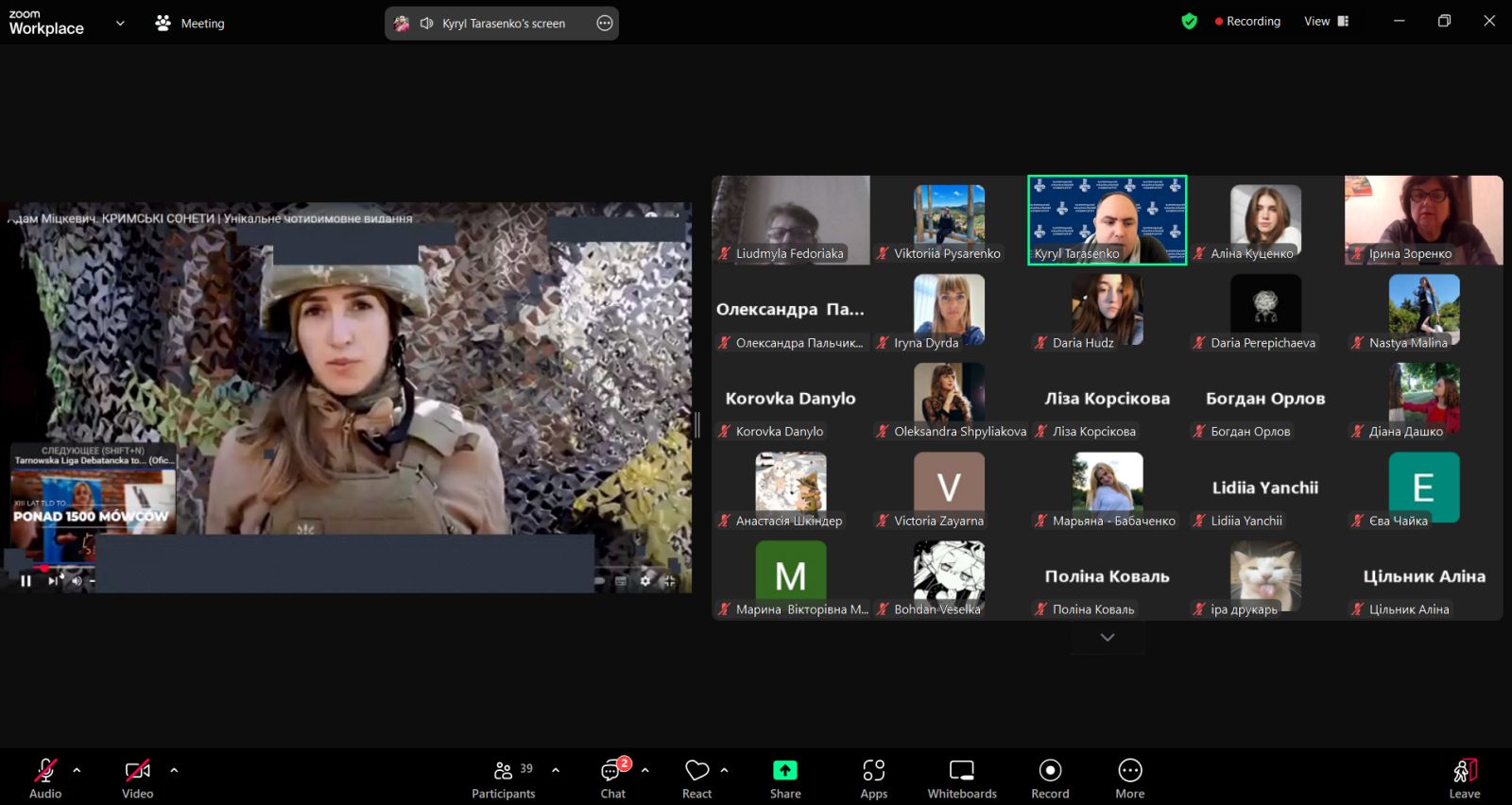
Task: Click the green encryption shield icon
Action: (x=1189, y=22)
